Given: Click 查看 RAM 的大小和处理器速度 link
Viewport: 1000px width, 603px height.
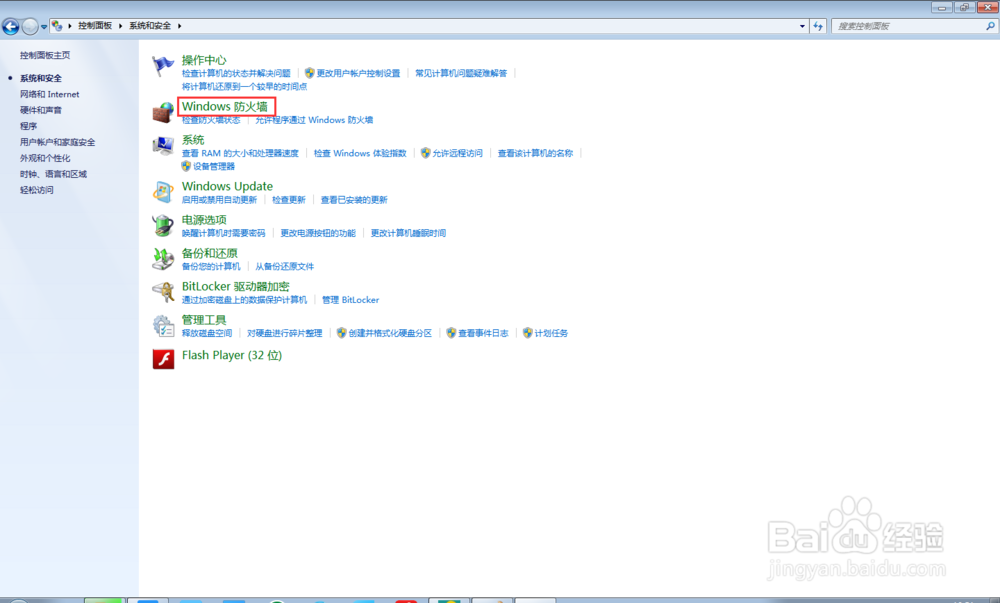Looking at the screenshot, I should pyautogui.click(x=240, y=153).
